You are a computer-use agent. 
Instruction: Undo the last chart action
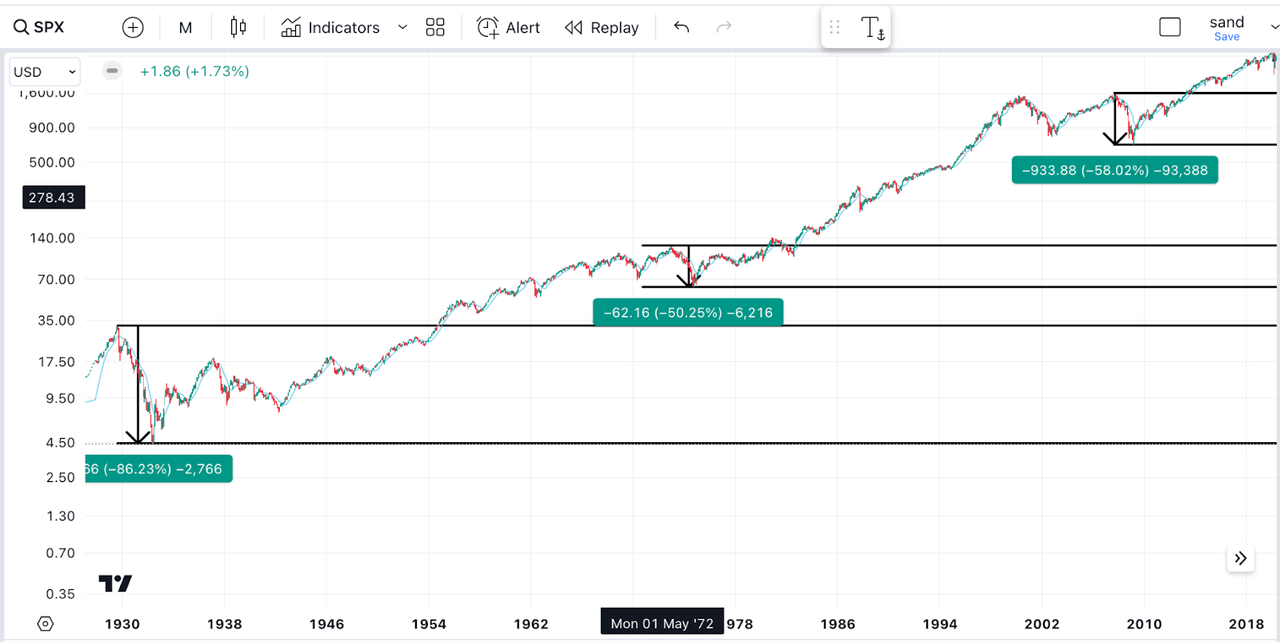[x=681, y=27]
